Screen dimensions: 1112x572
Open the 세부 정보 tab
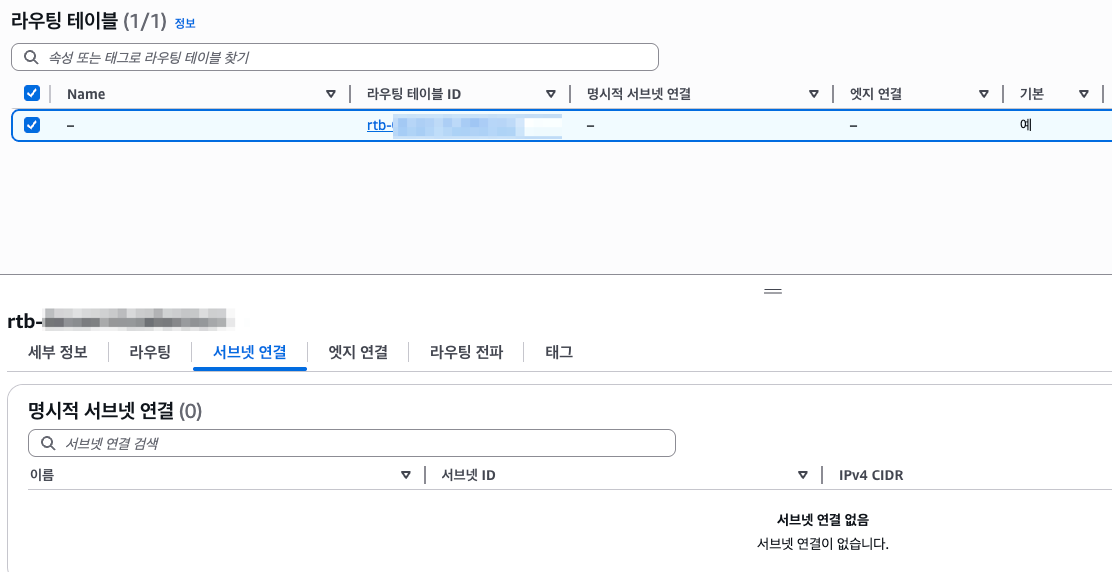click(57, 352)
